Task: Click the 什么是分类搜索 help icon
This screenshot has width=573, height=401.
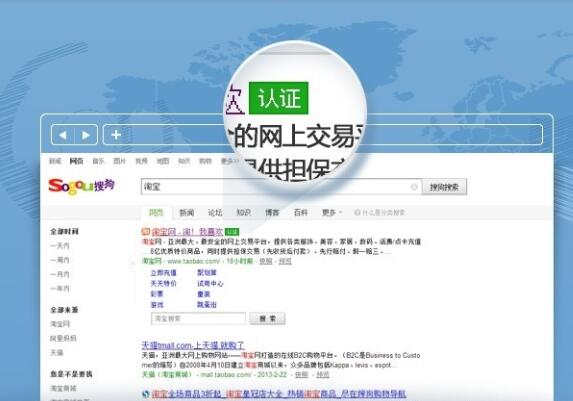Action: coord(357,212)
